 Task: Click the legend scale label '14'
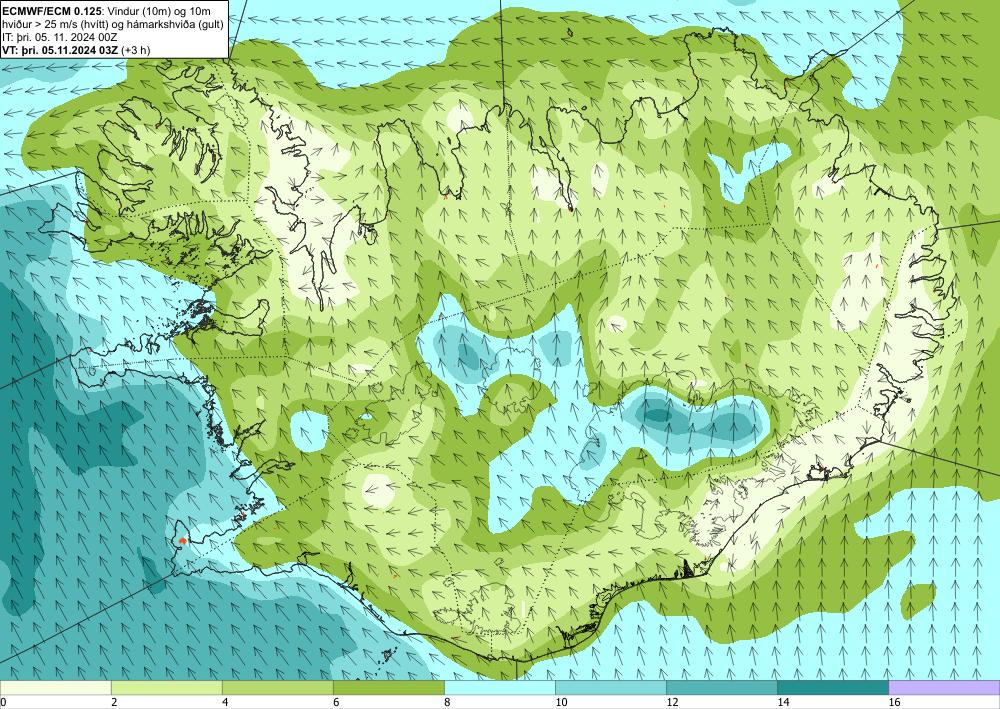(783, 702)
